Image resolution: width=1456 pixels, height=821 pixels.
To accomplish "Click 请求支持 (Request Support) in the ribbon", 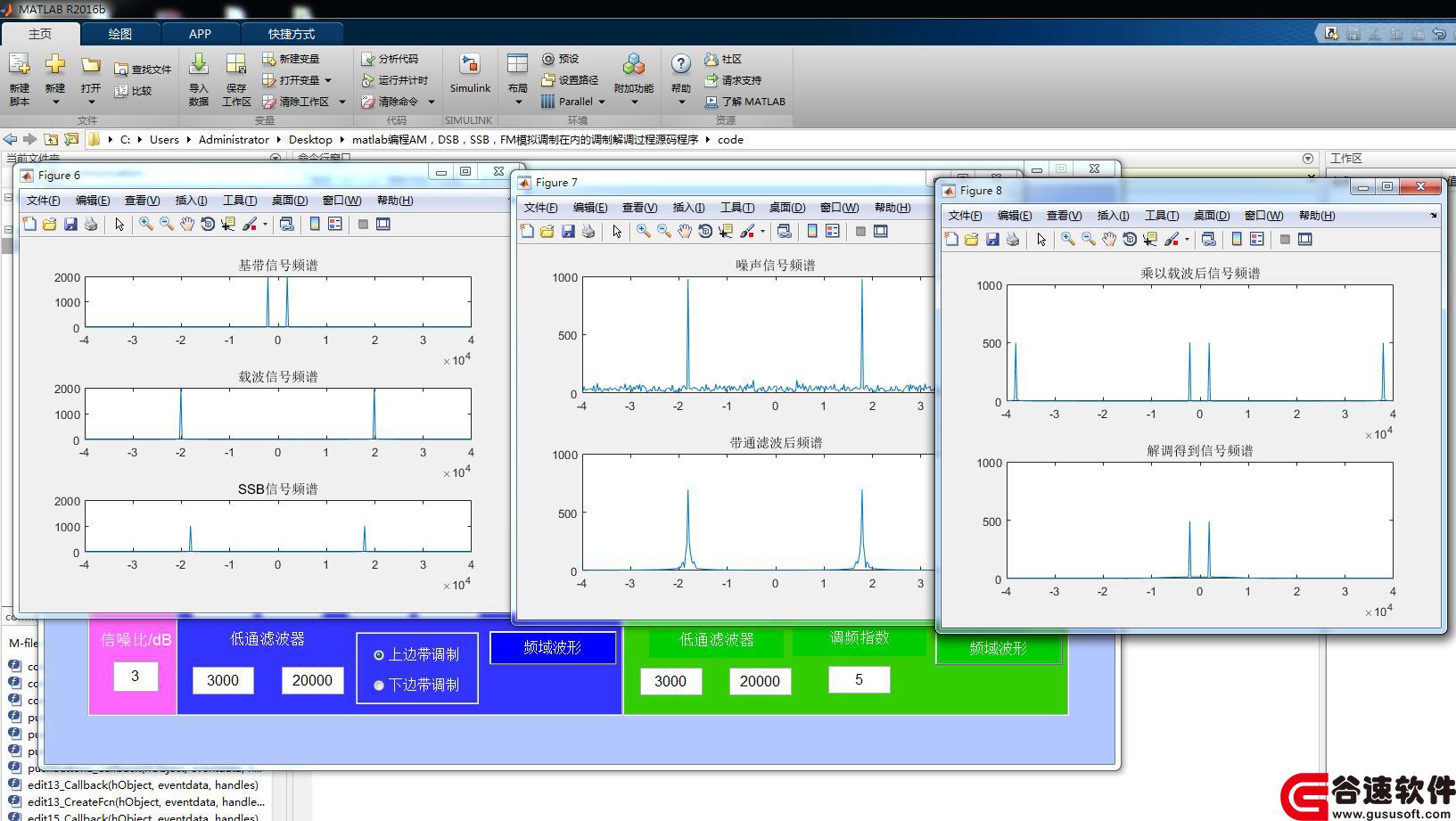I will [733, 80].
